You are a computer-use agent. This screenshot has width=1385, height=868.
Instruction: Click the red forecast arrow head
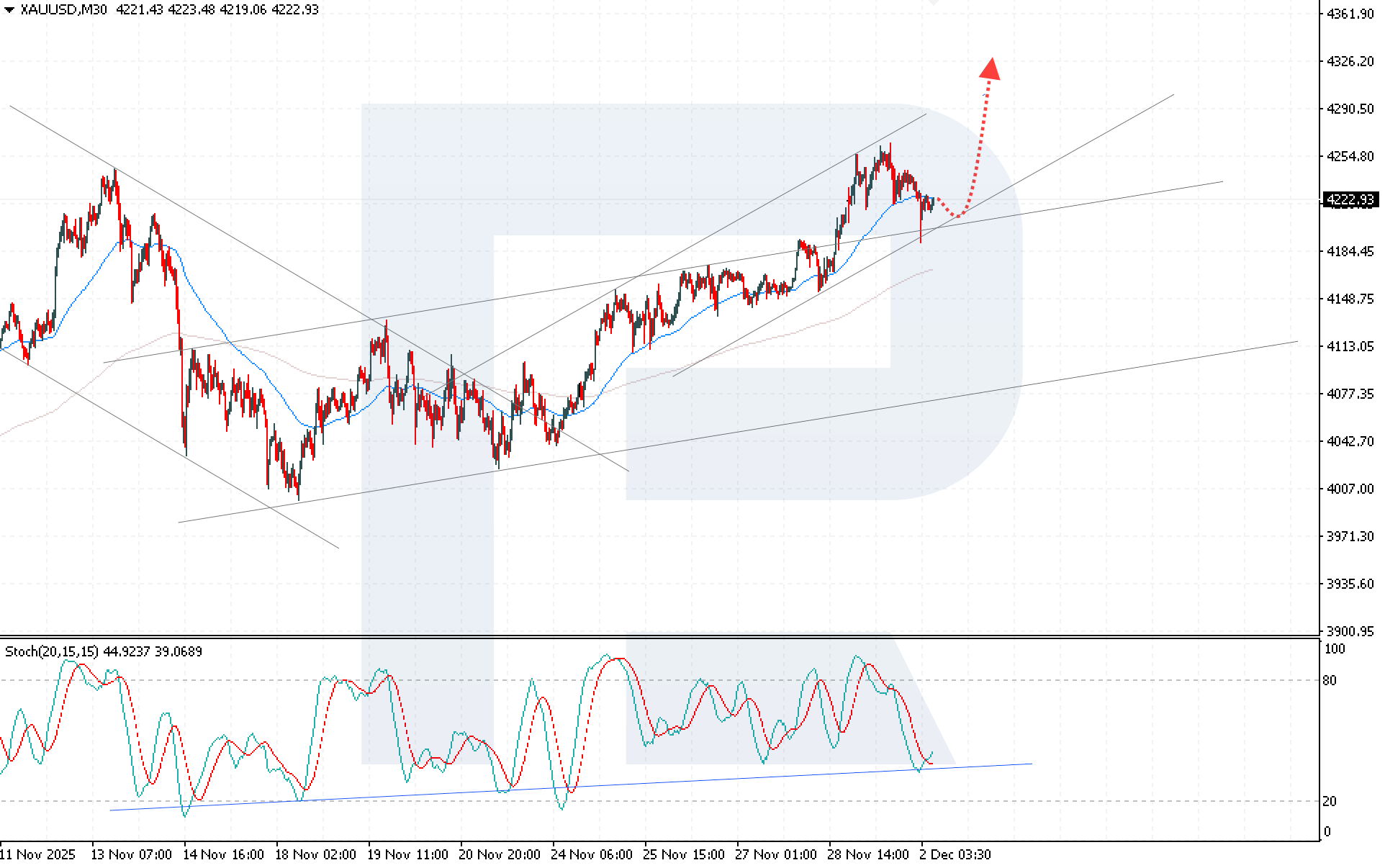991,69
